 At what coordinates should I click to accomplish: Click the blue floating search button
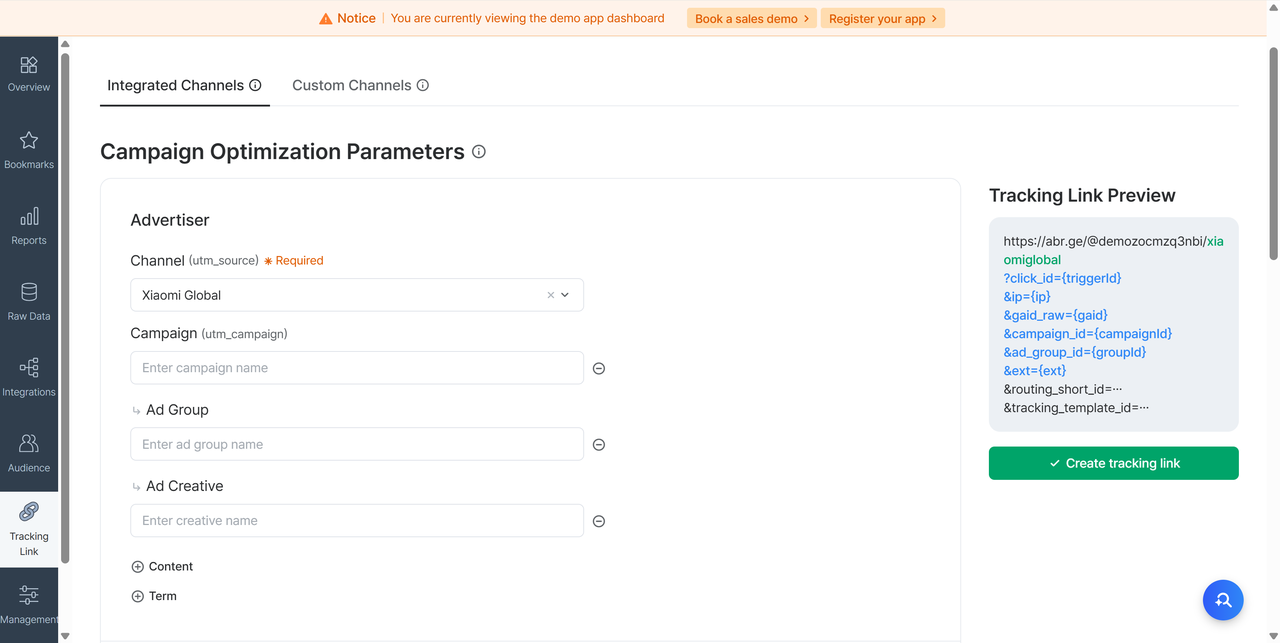(1222, 600)
